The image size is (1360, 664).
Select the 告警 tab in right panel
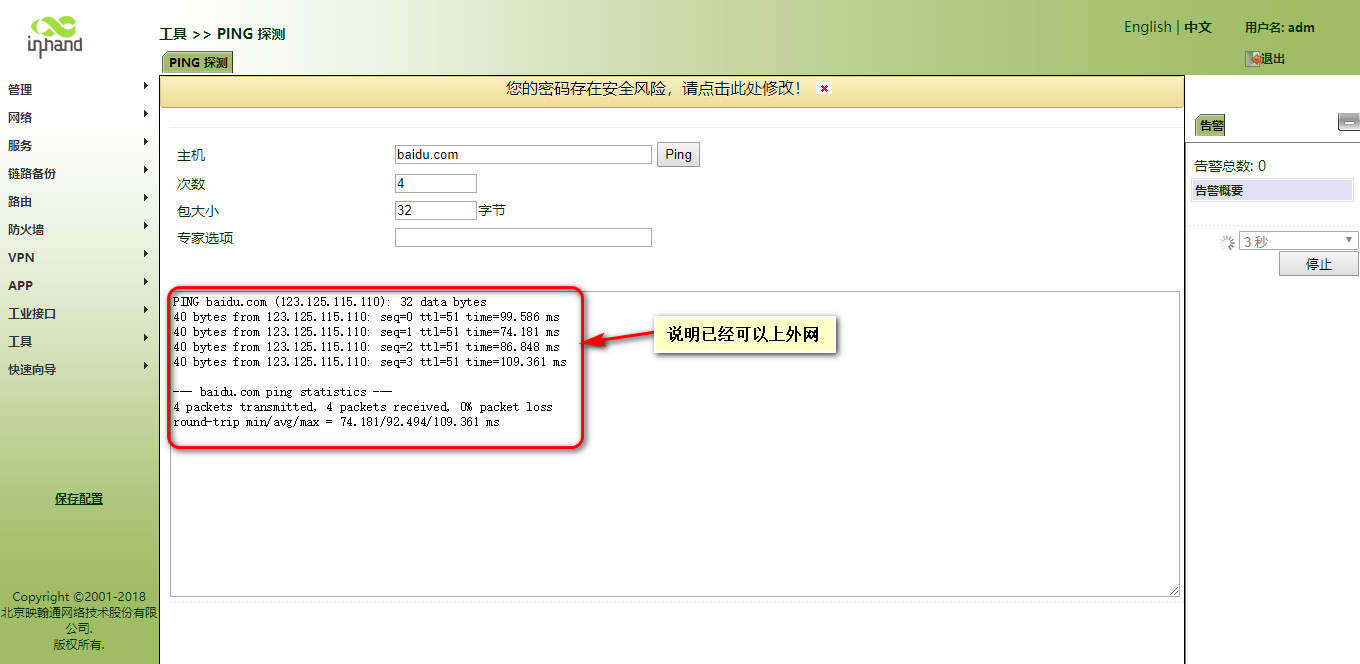click(x=1211, y=125)
